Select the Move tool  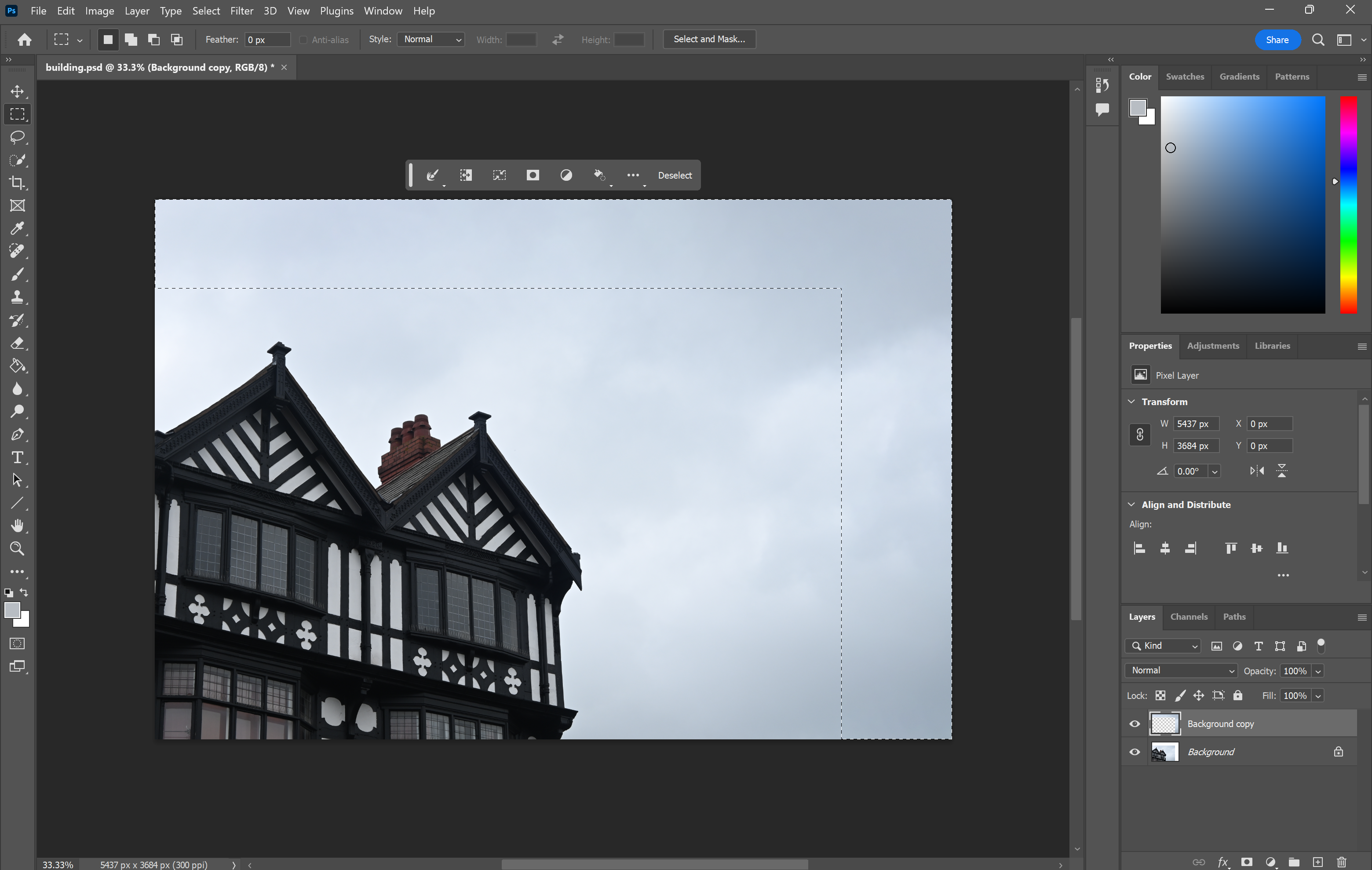pyautogui.click(x=17, y=91)
